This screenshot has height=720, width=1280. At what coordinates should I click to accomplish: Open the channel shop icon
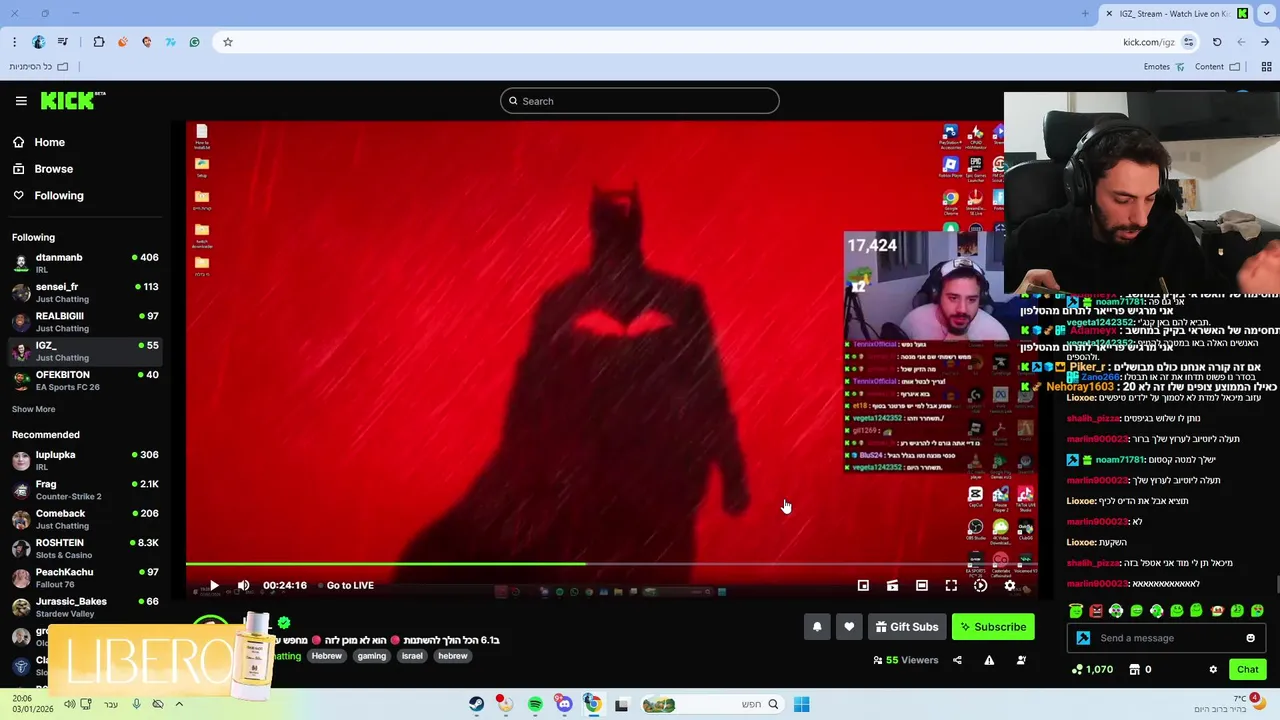[1135, 669]
